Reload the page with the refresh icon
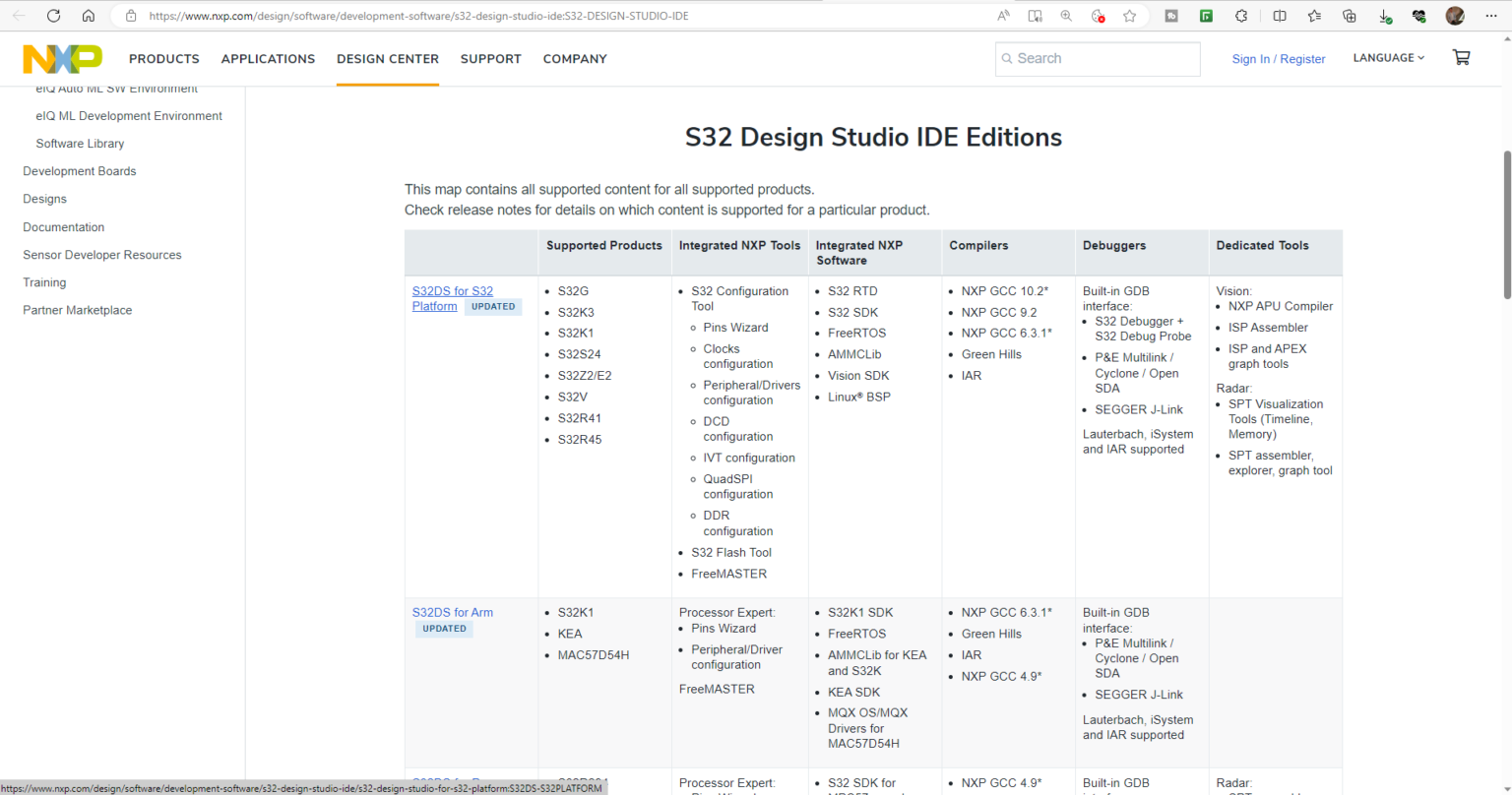The width and height of the screenshot is (1512, 795). point(53,16)
